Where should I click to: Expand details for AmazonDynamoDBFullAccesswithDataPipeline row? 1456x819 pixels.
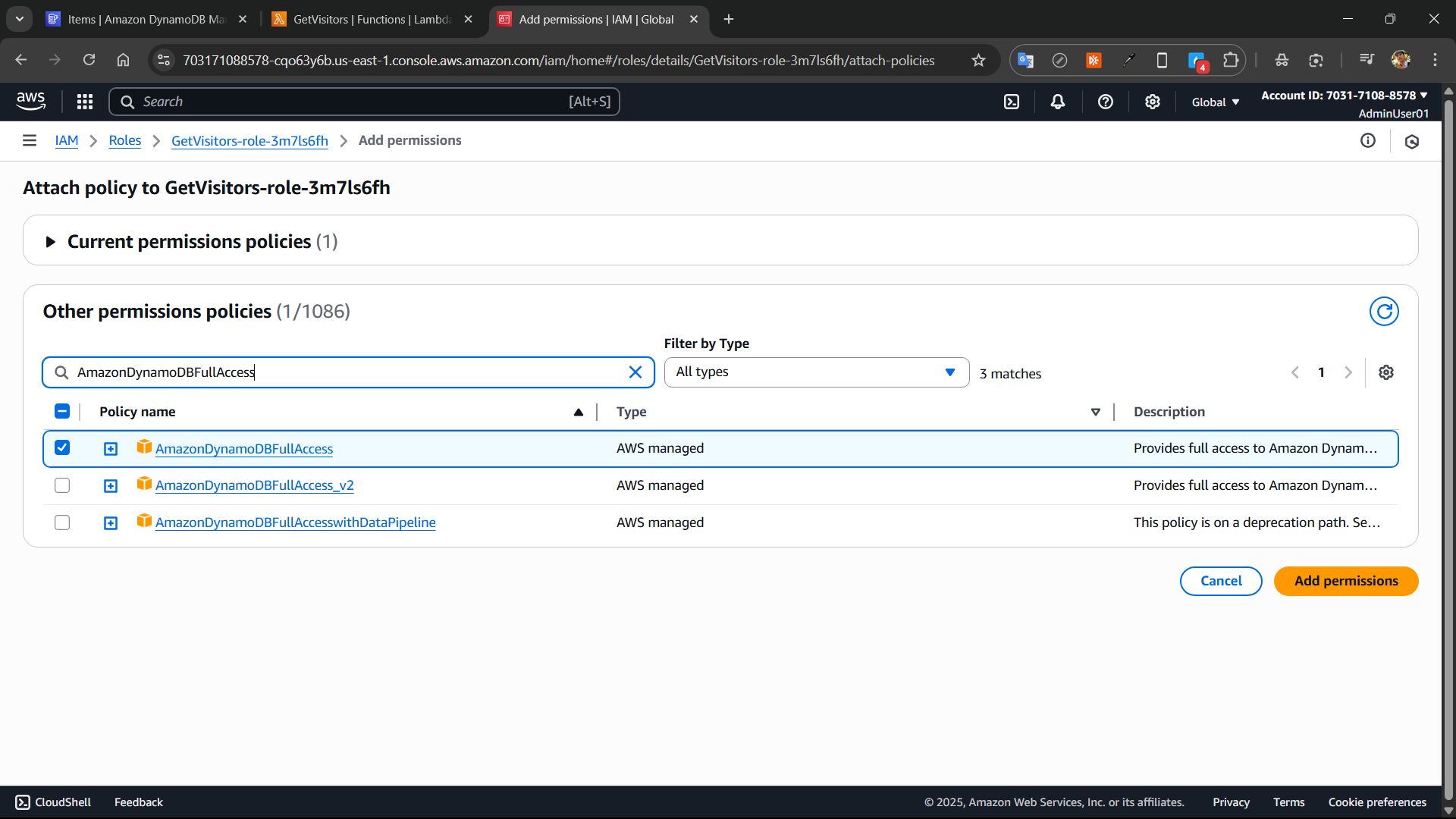point(111,523)
